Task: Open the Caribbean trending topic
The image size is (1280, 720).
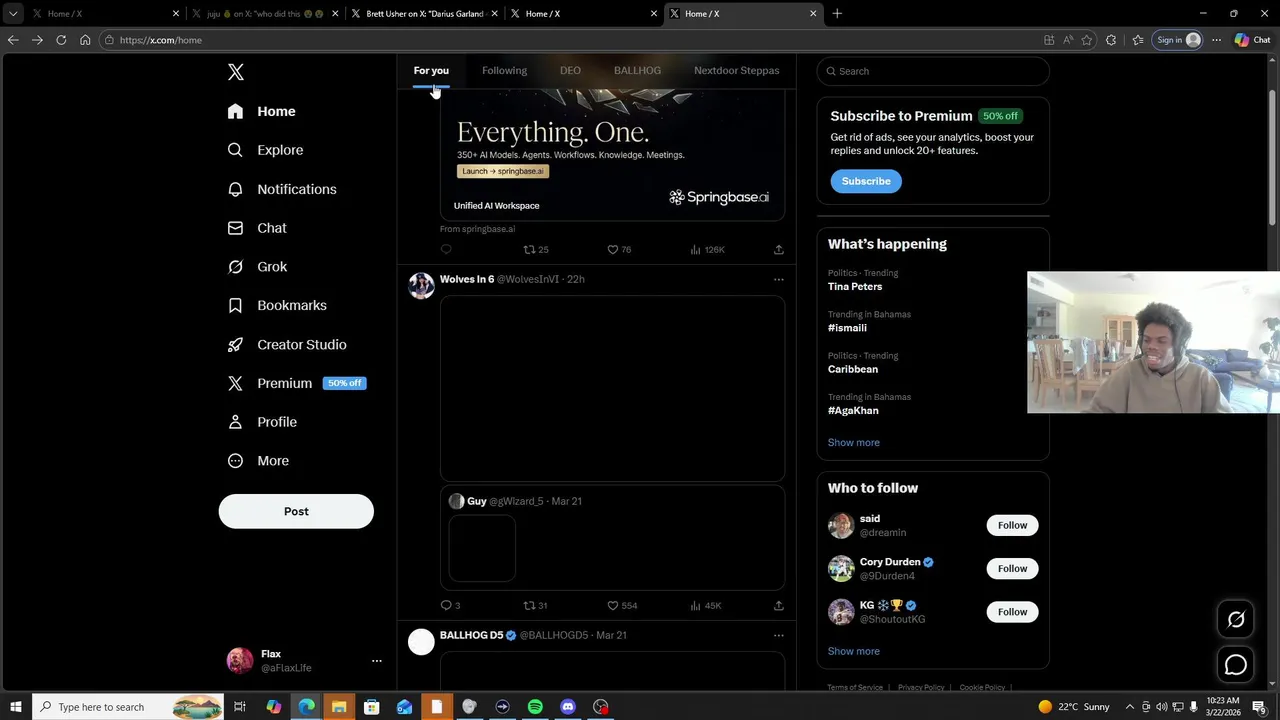Action: click(x=853, y=369)
